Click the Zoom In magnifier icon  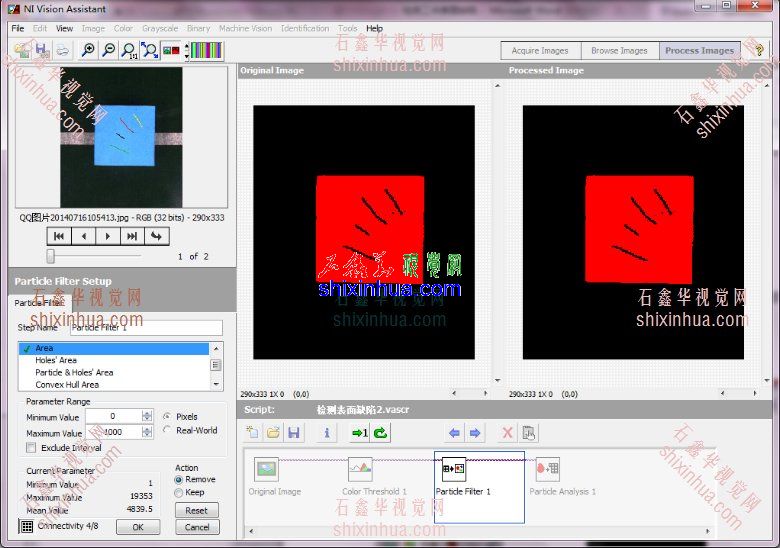coord(87,50)
